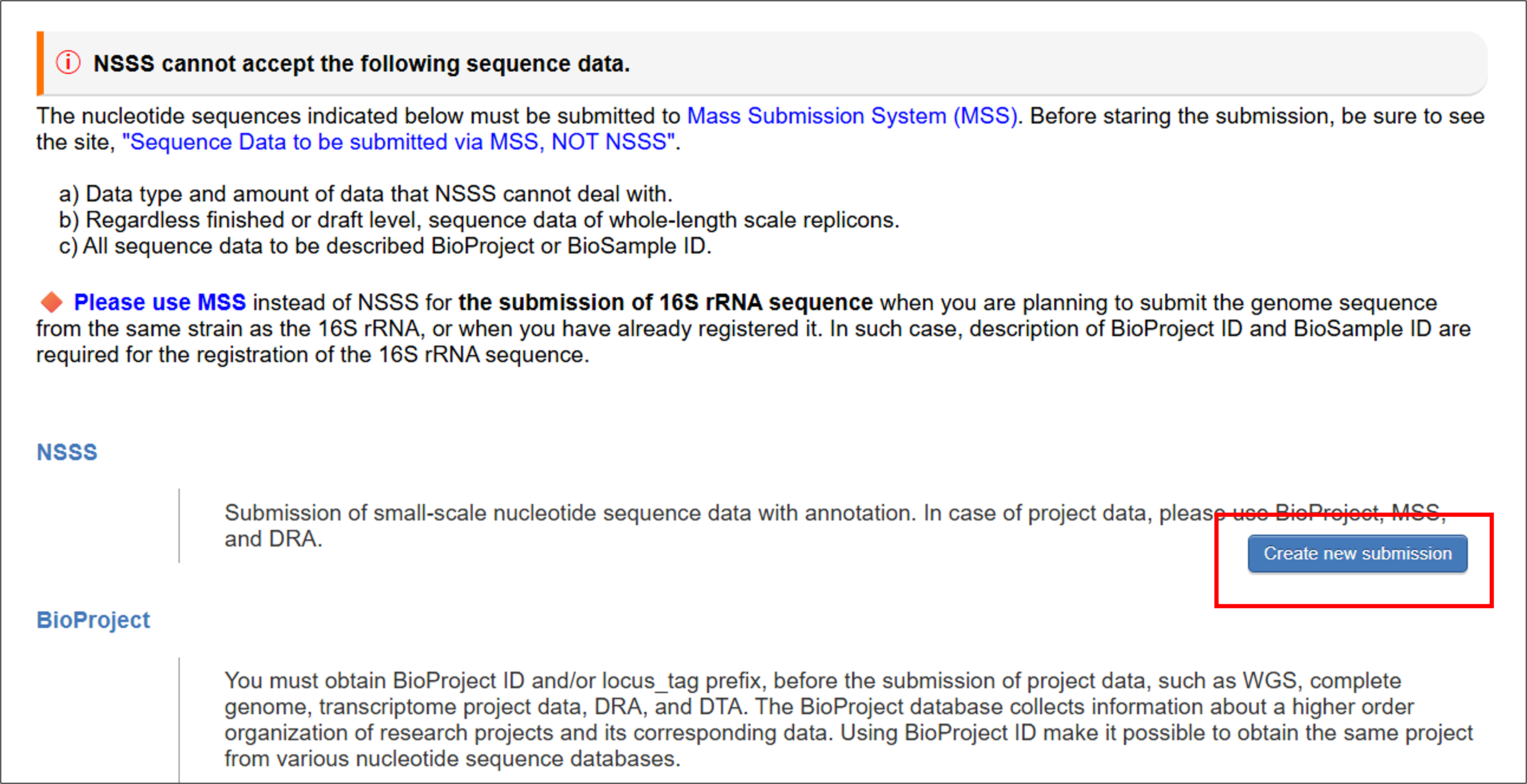Click the "NSSS cannot accept" notice heading
Screen dimensions: 1527x784
click(362, 63)
